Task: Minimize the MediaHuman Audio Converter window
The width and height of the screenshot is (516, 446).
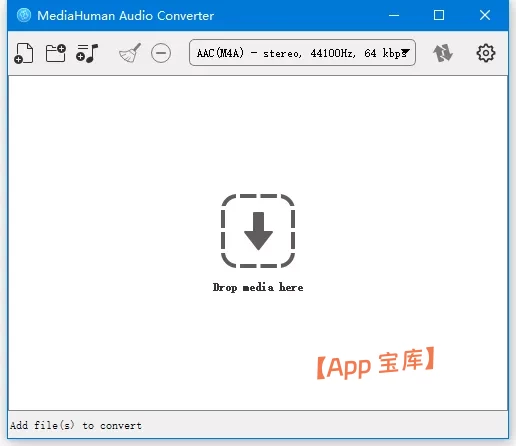Action: (394, 15)
